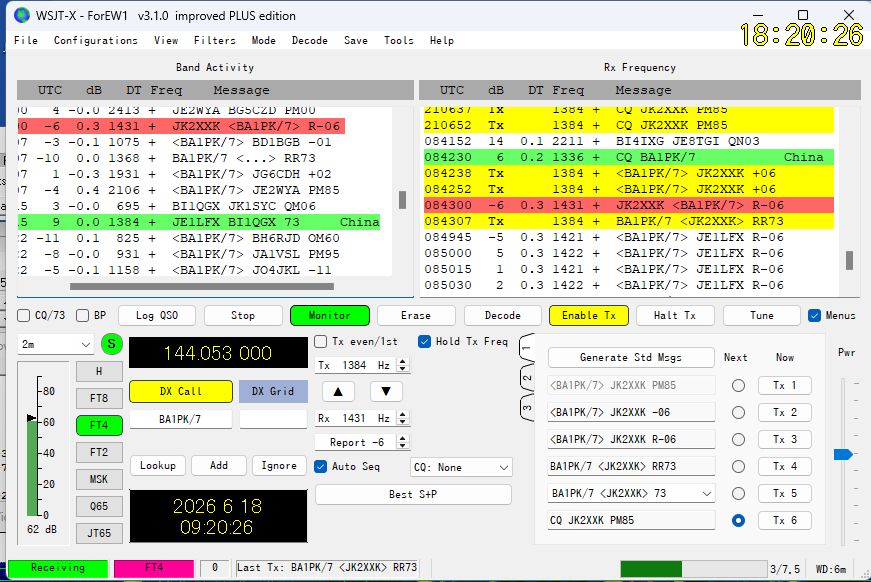Click Generate Std Msgs button
The width and height of the screenshot is (871, 582).
[631, 358]
